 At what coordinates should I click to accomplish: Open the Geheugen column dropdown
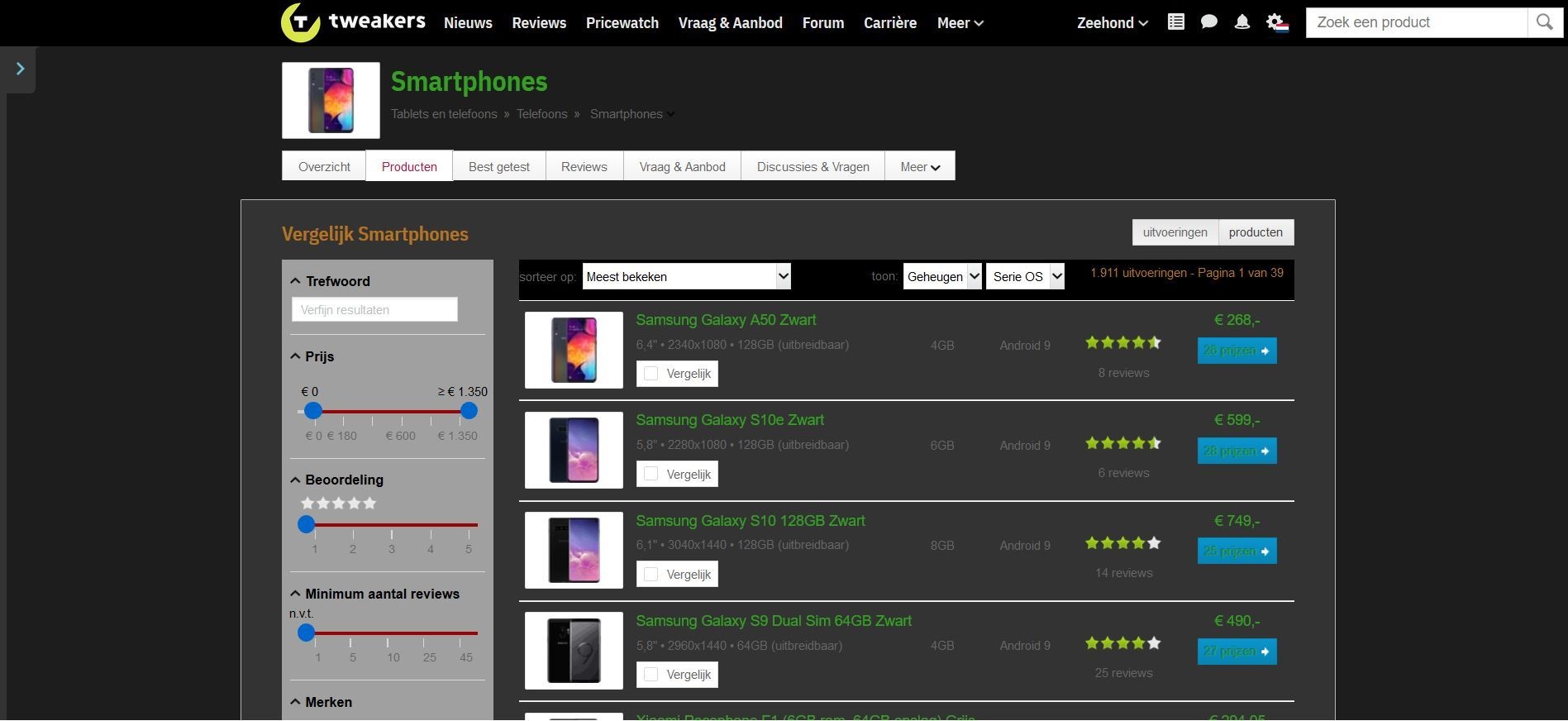(942, 277)
